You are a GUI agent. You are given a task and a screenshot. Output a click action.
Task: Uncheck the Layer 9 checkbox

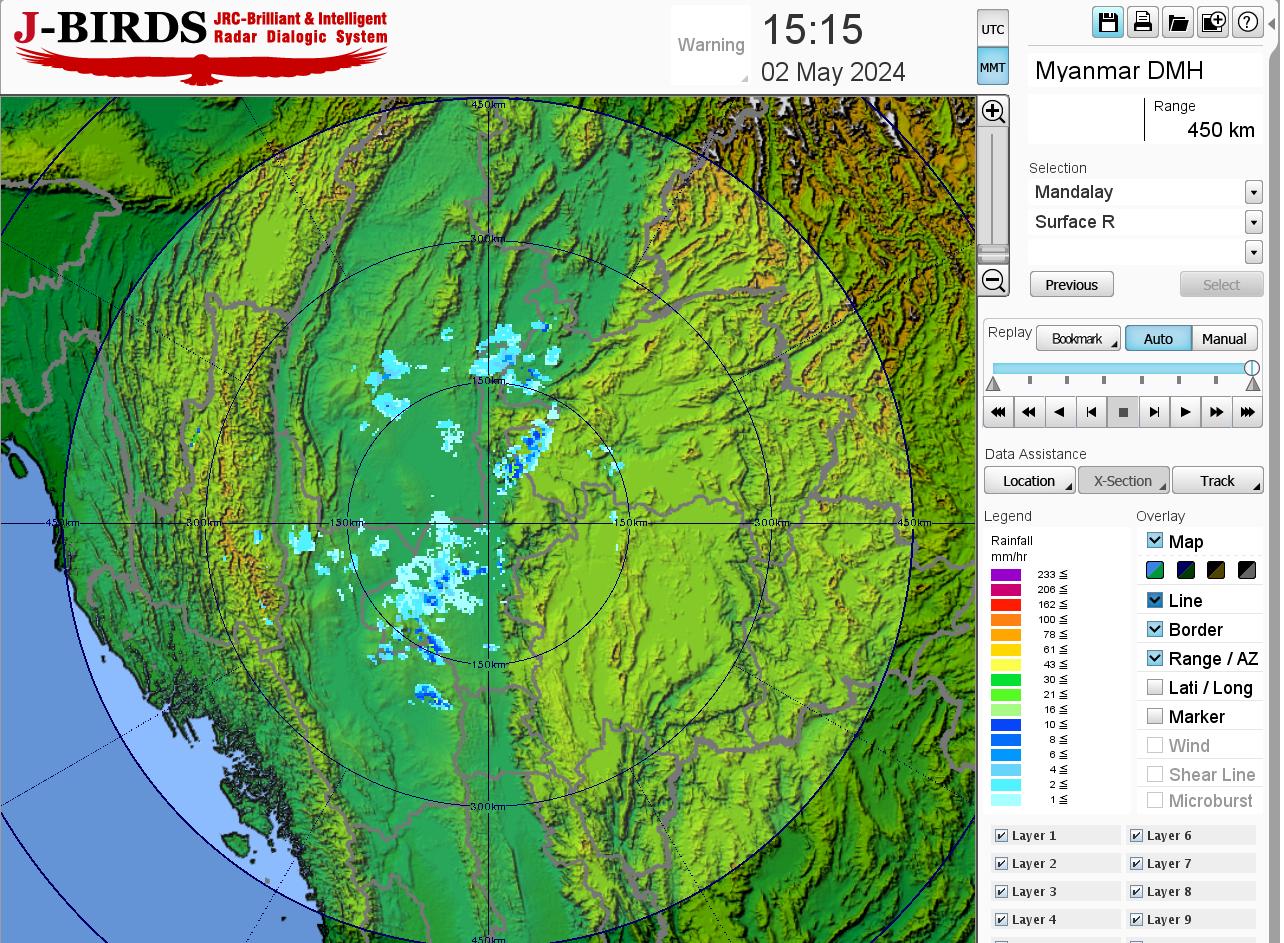(x=1136, y=920)
